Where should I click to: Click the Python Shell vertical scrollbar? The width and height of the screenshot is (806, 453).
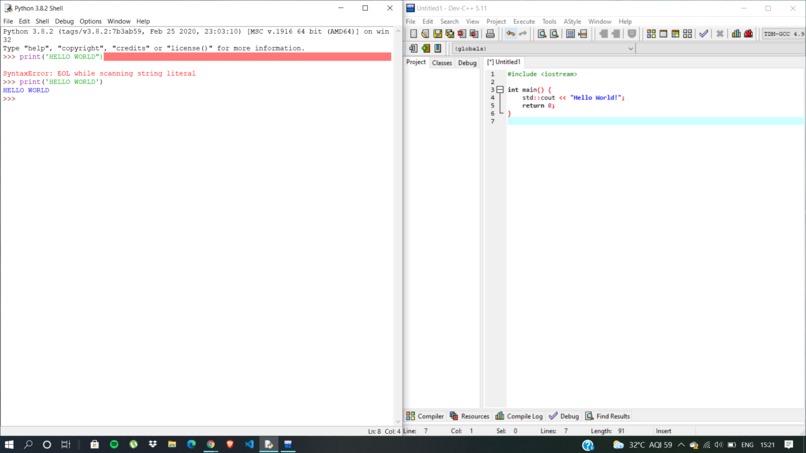pos(397,226)
